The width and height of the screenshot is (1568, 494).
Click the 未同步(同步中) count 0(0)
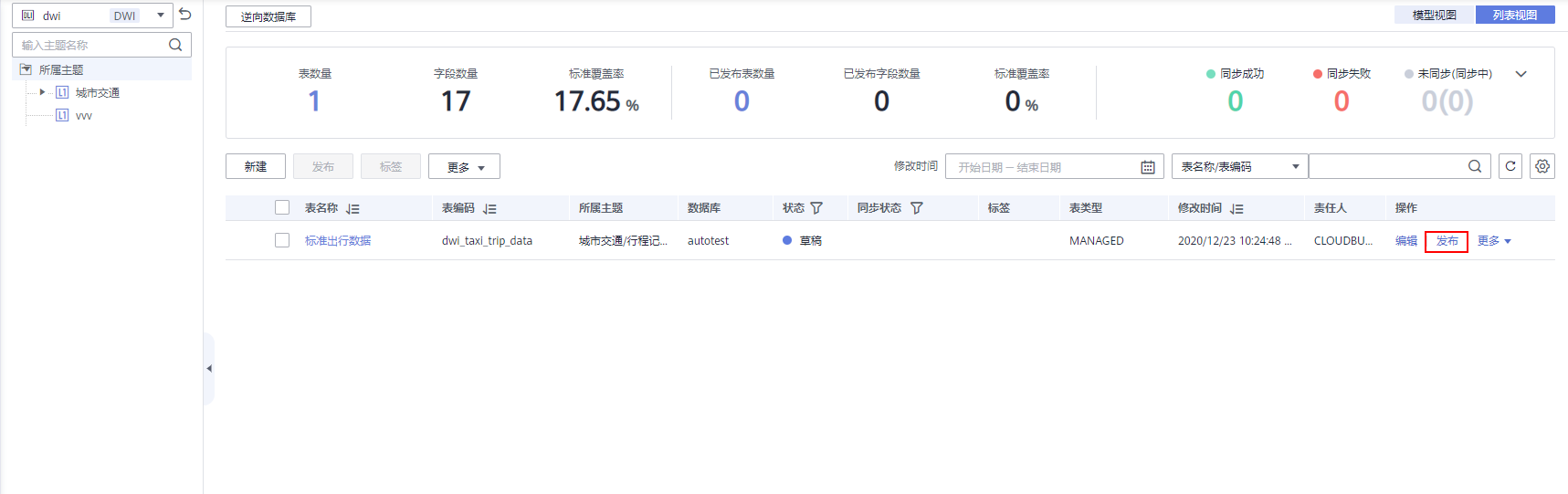click(1447, 101)
